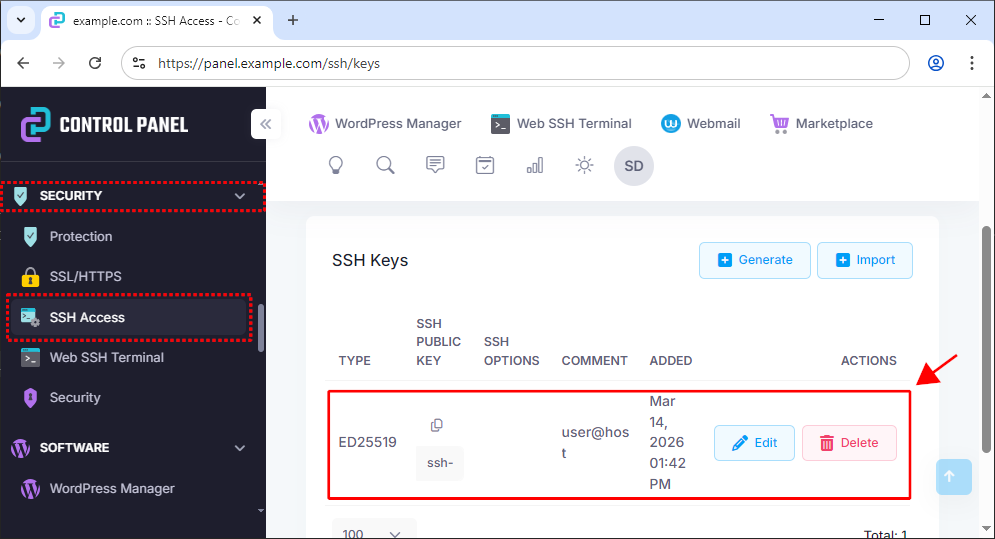This screenshot has width=995, height=539.
Task: Open site information icon in address bar
Action: [x=139, y=63]
